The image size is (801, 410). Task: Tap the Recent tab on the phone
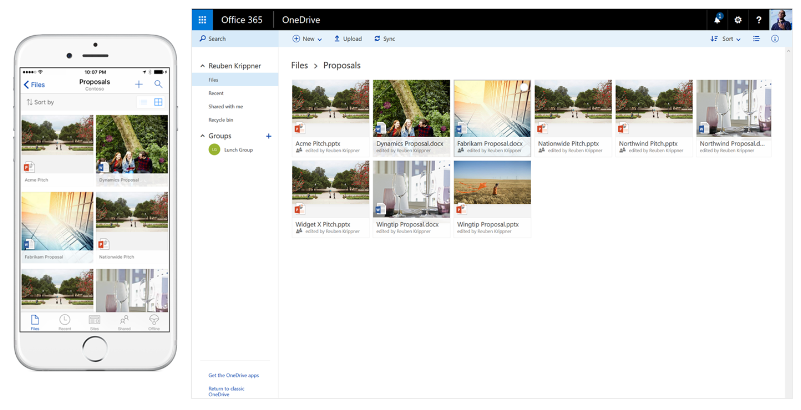point(64,322)
